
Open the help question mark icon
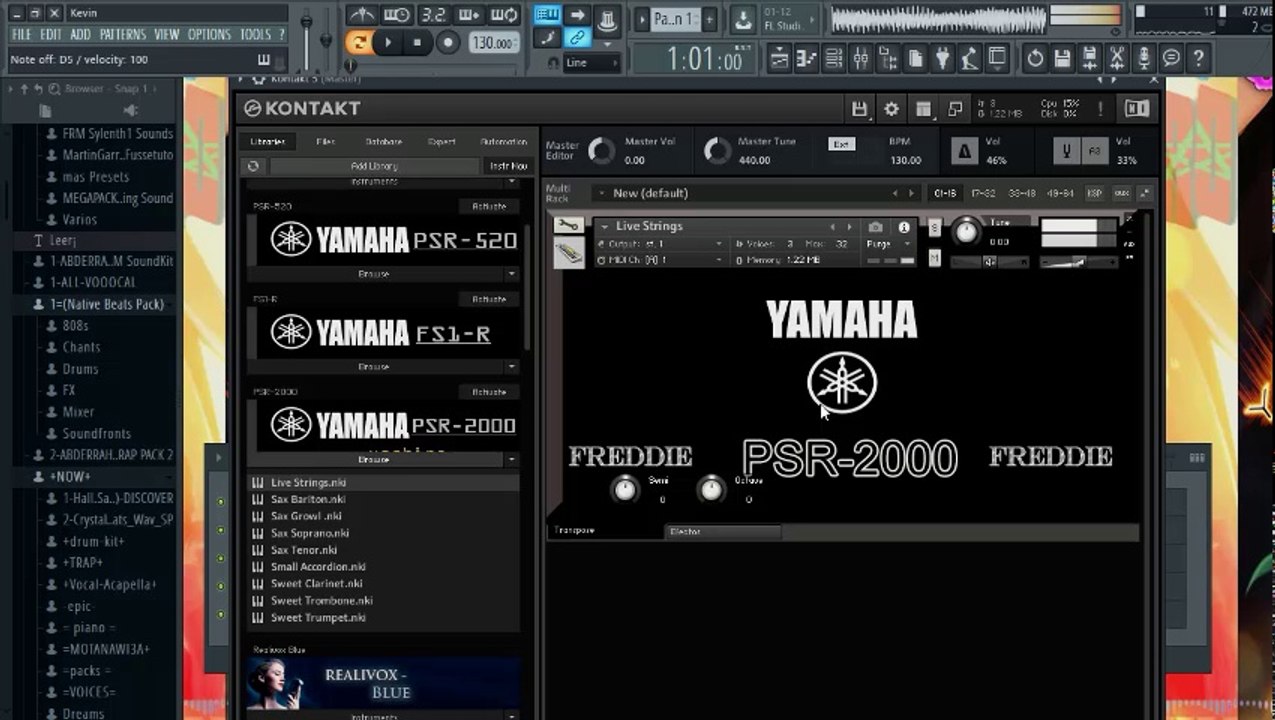click(x=1198, y=58)
